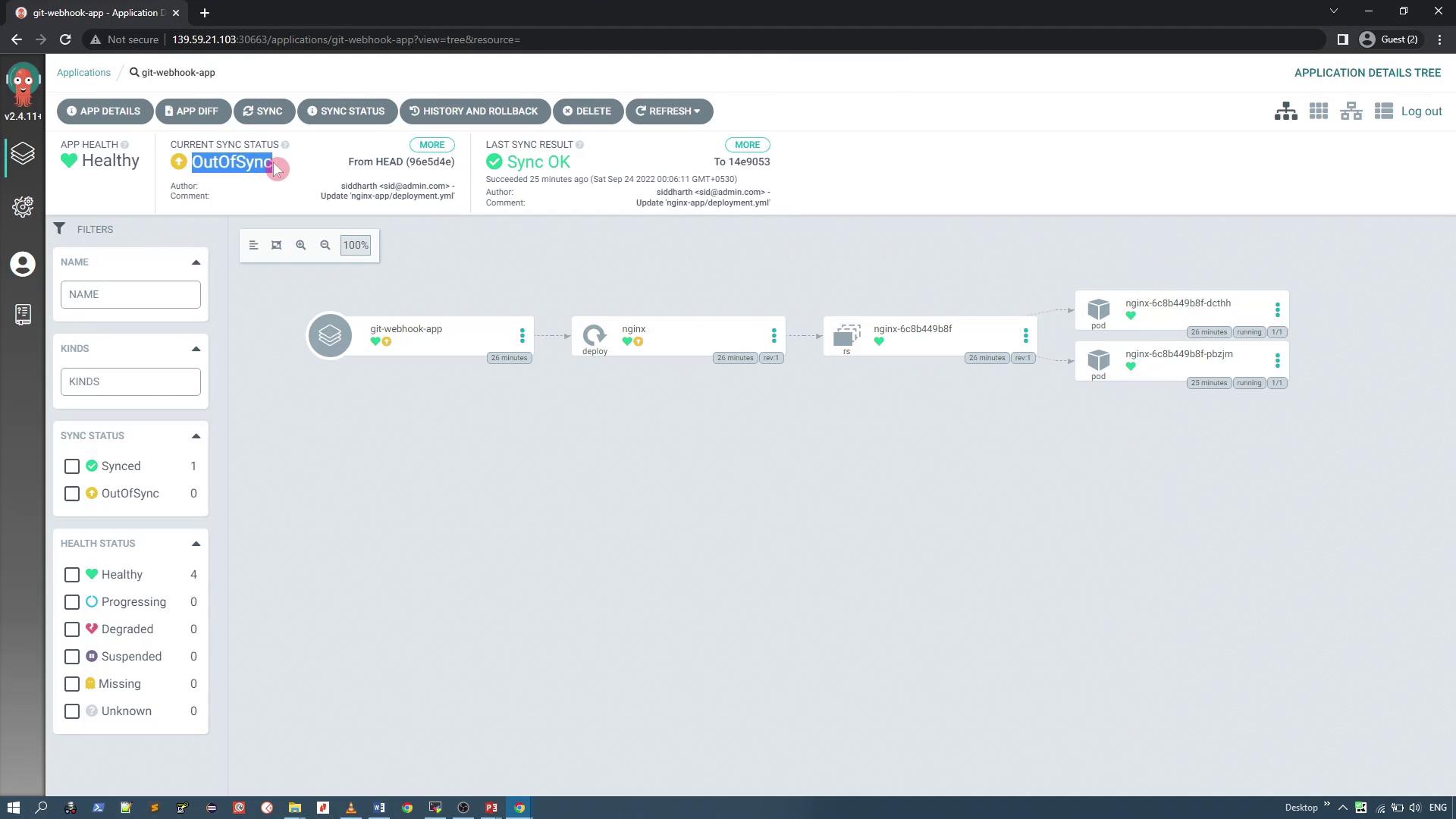Zoom out of the resource tree
Viewport: 1456px width, 819px height.
tap(325, 245)
